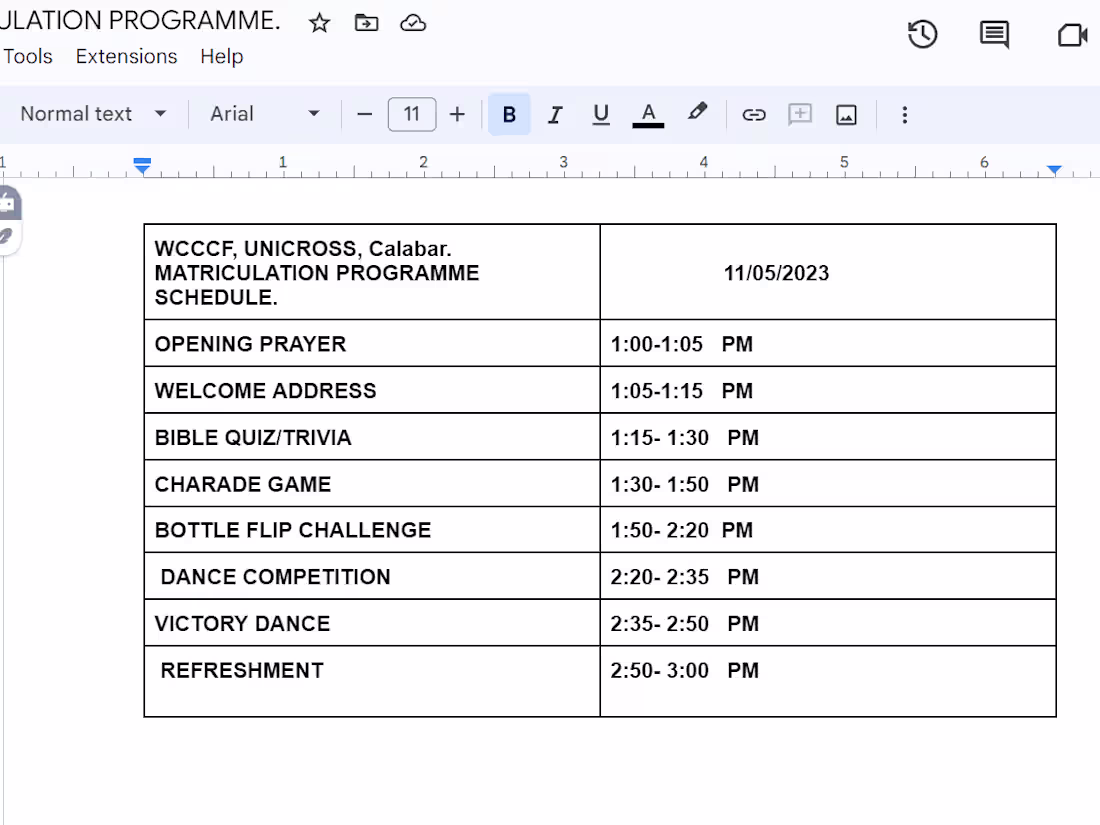Click the 2:35- 2:50 PM time cell

[x=828, y=623]
